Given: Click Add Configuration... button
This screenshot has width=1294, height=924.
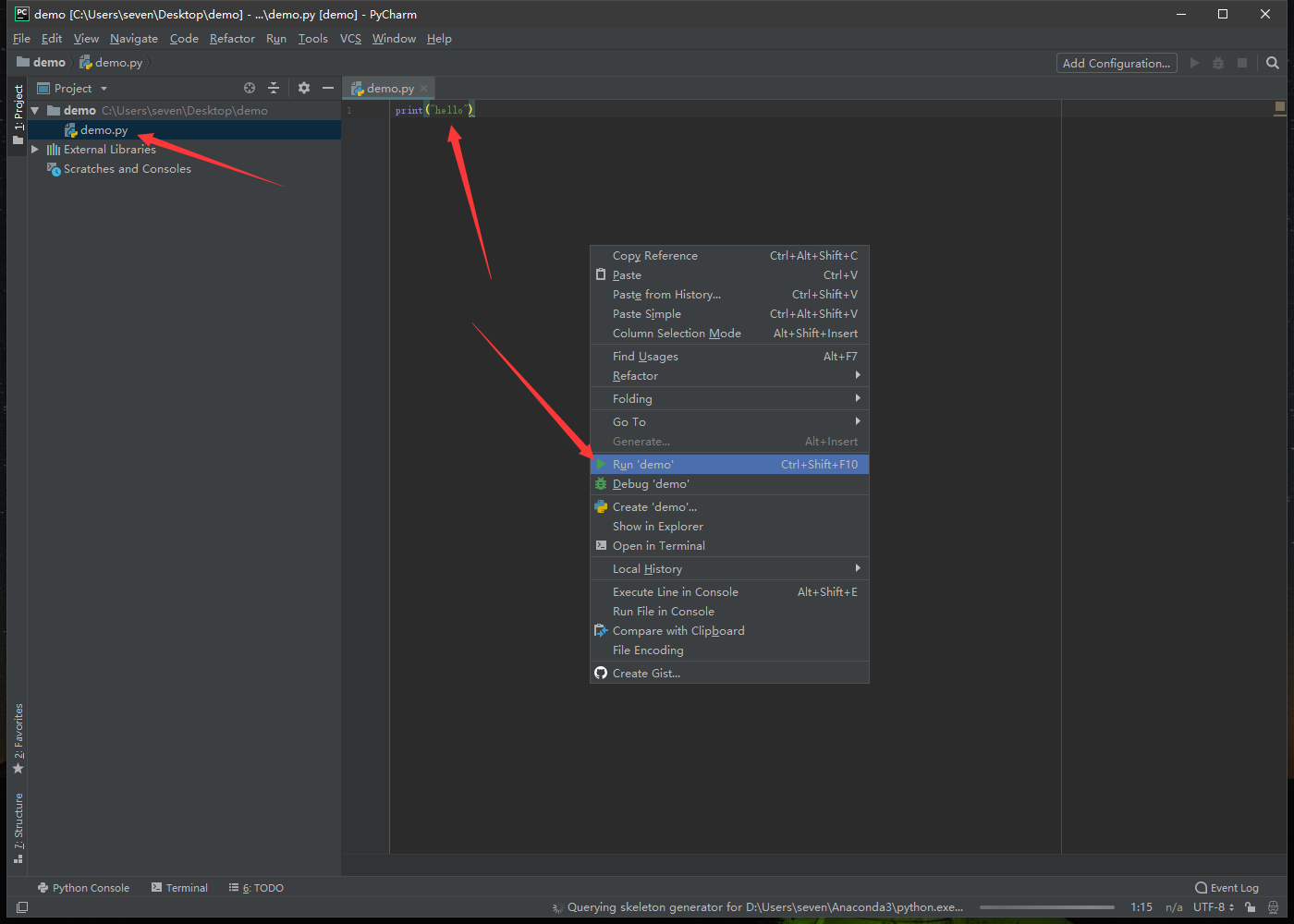Looking at the screenshot, I should coord(1117,63).
